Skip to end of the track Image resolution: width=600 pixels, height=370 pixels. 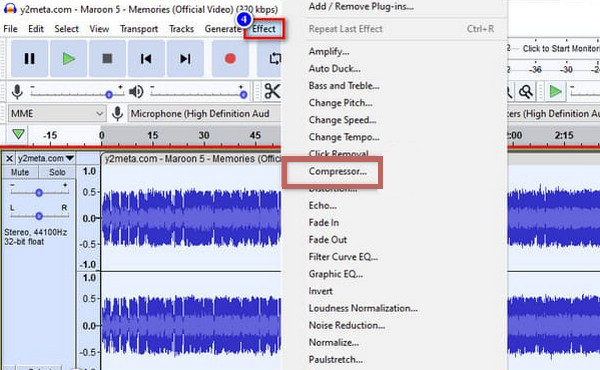click(185, 59)
